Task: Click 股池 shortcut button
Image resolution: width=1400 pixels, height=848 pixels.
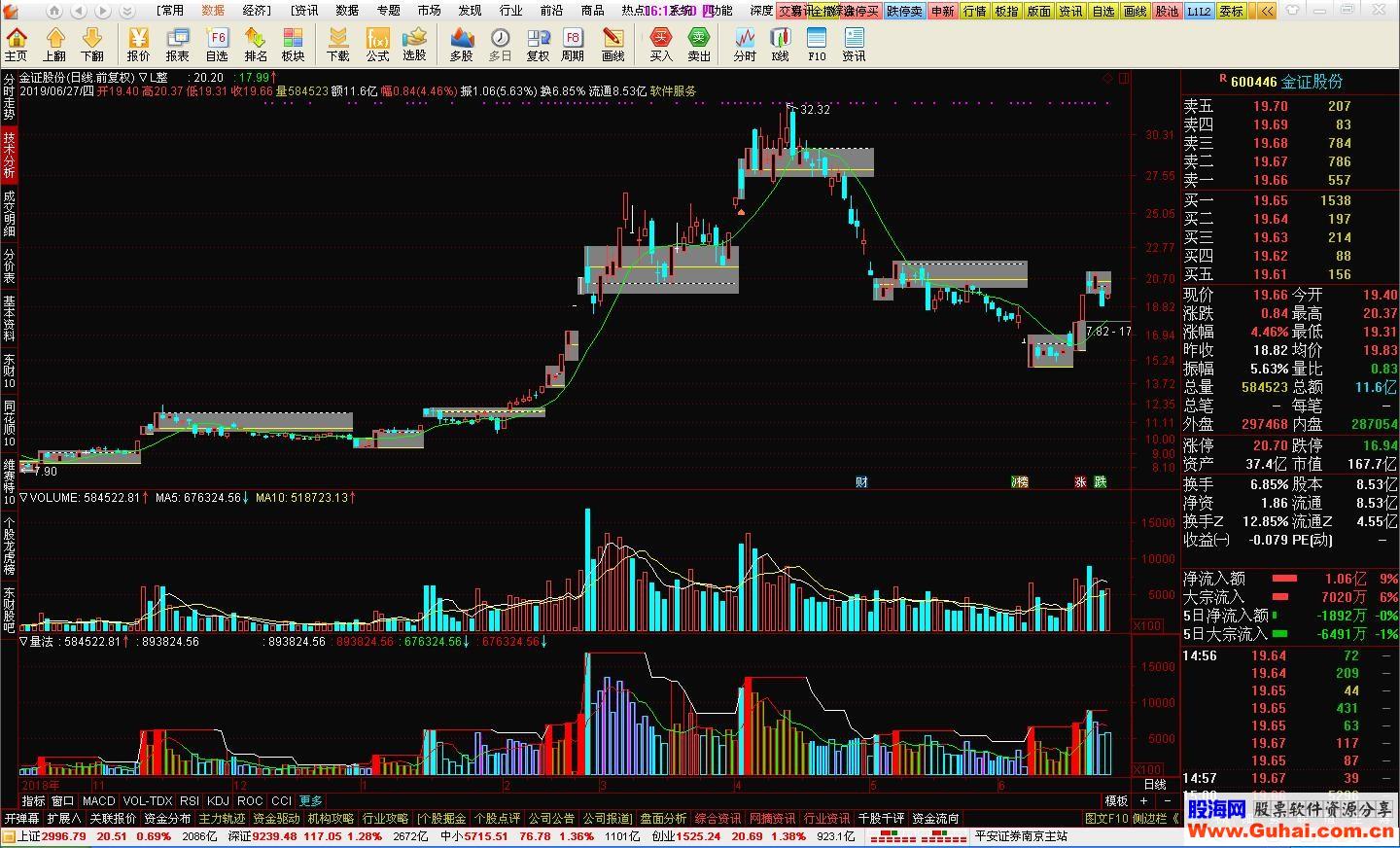Action: click(x=1167, y=11)
